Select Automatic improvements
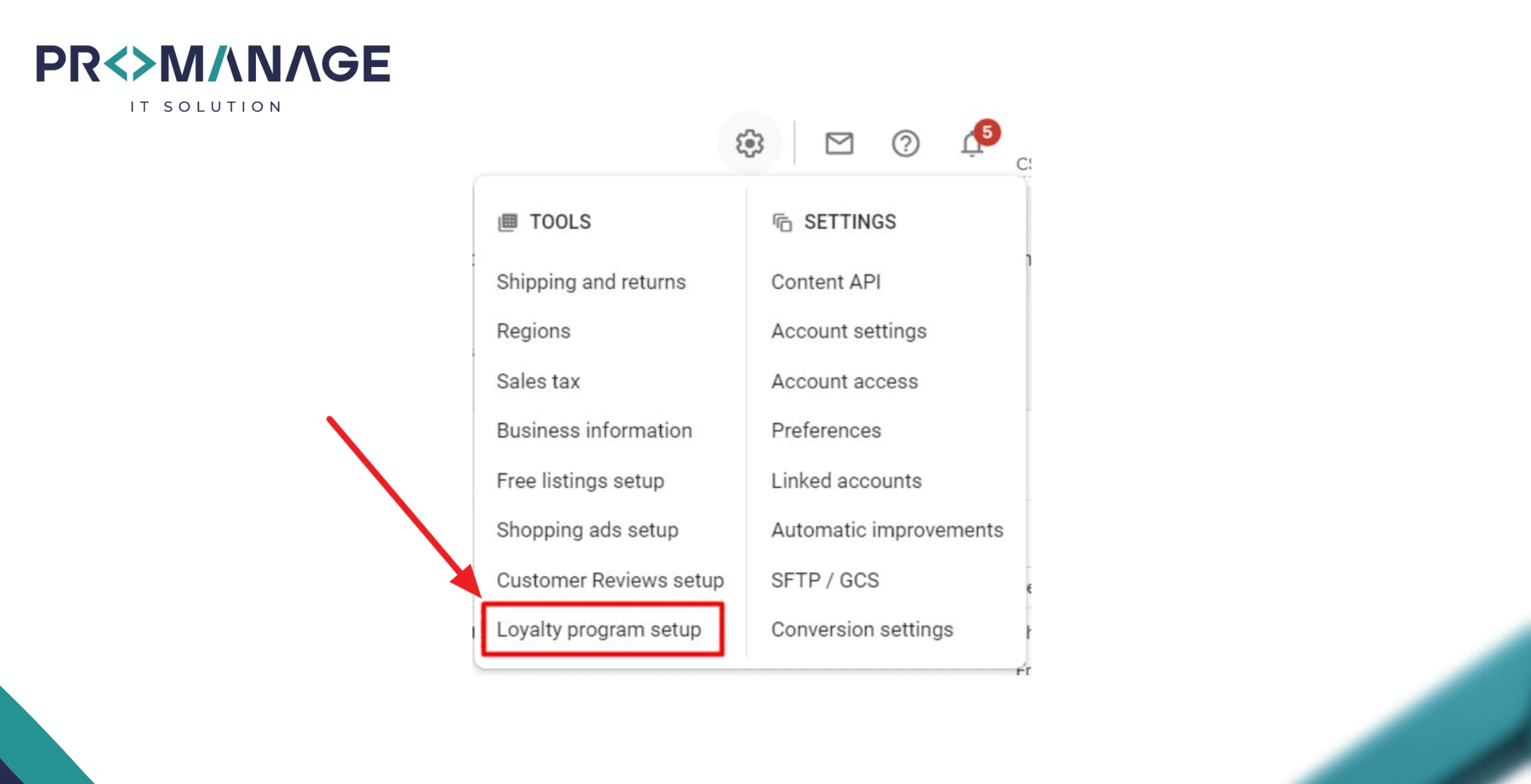This screenshot has width=1531, height=784. 888,529
